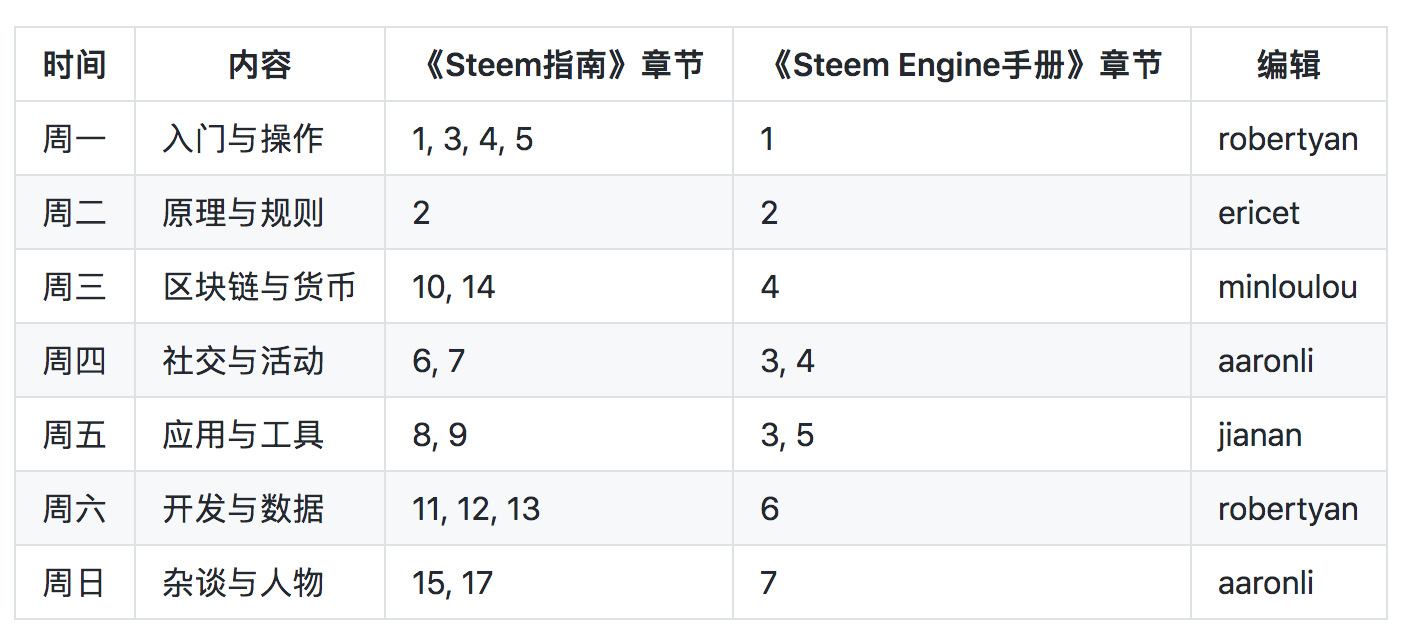Screen dimensions: 1406x634
Task: Click the 杂谈与人物 cell
Action: click(x=243, y=583)
